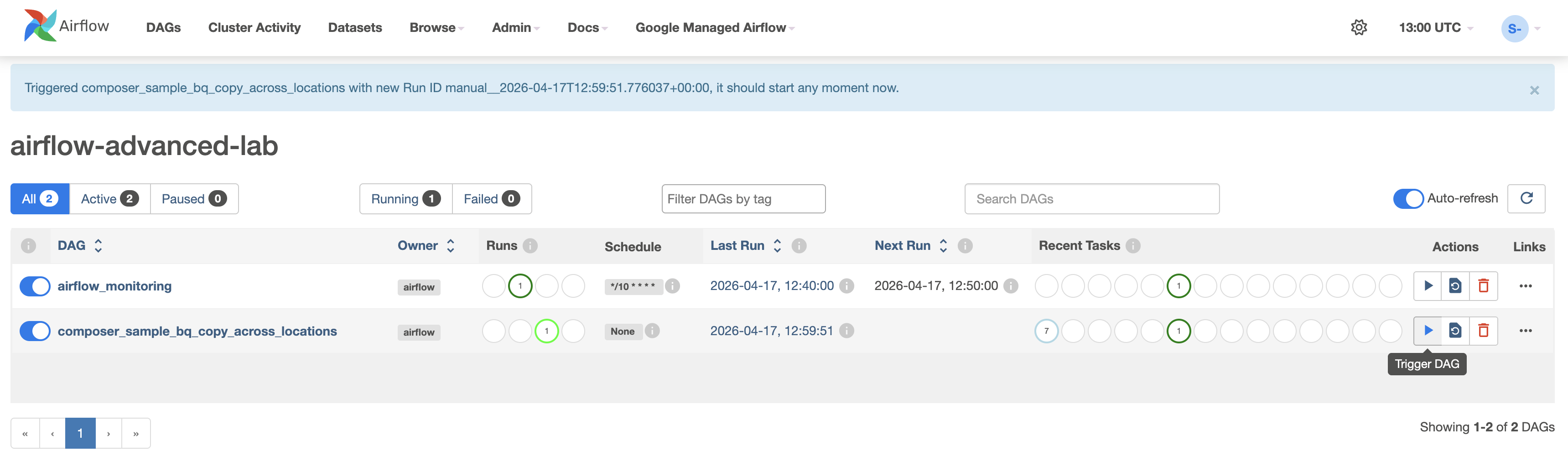Trigger the composer_sample_bq_copy_across_locations DAG
The image size is (1568, 456).
point(1428,331)
